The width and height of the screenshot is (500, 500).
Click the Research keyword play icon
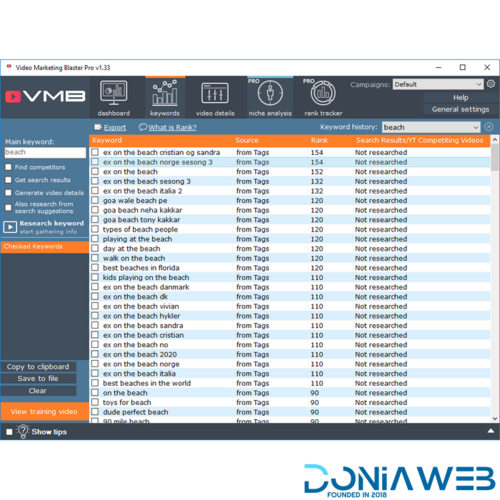pyautogui.click(x=10, y=227)
